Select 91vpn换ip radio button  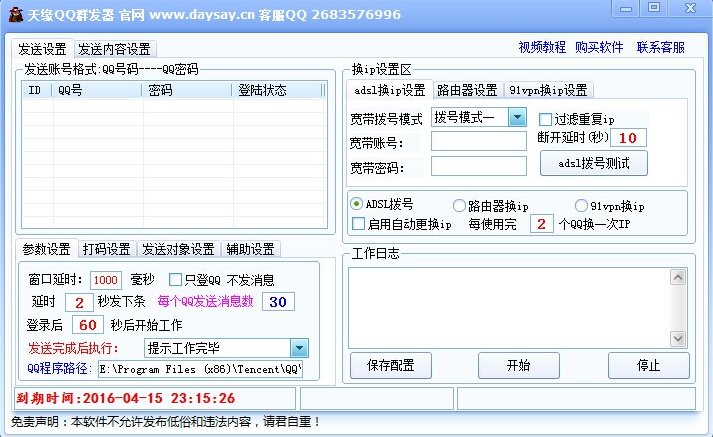click(x=581, y=206)
